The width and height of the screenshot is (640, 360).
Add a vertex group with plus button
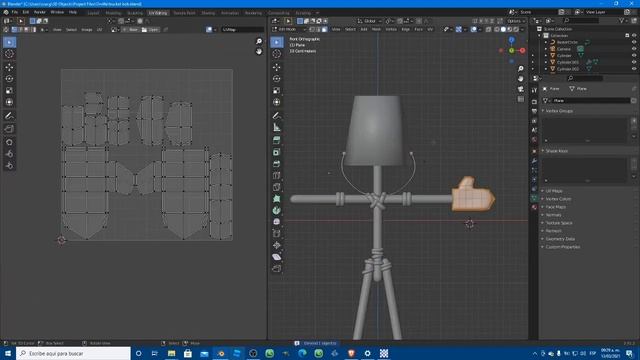(634, 121)
